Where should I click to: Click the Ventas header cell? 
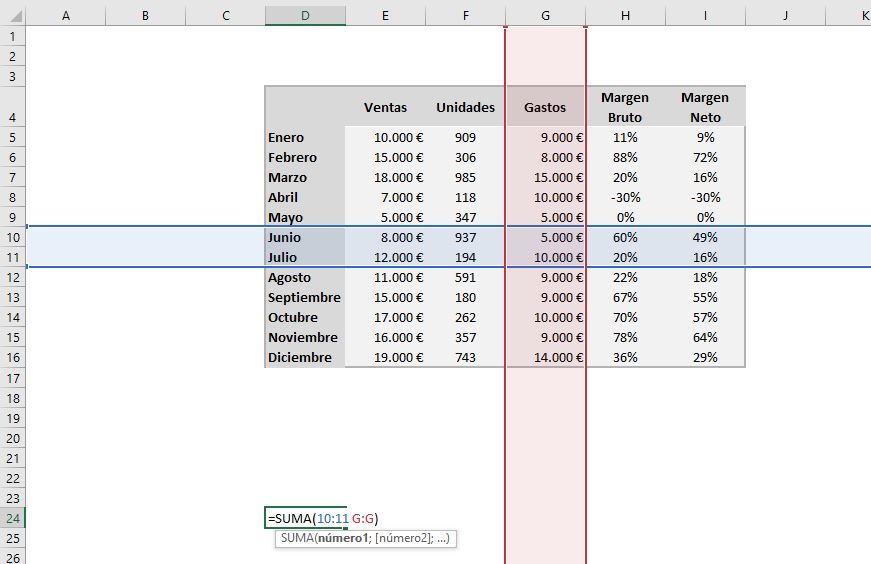[x=386, y=107]
